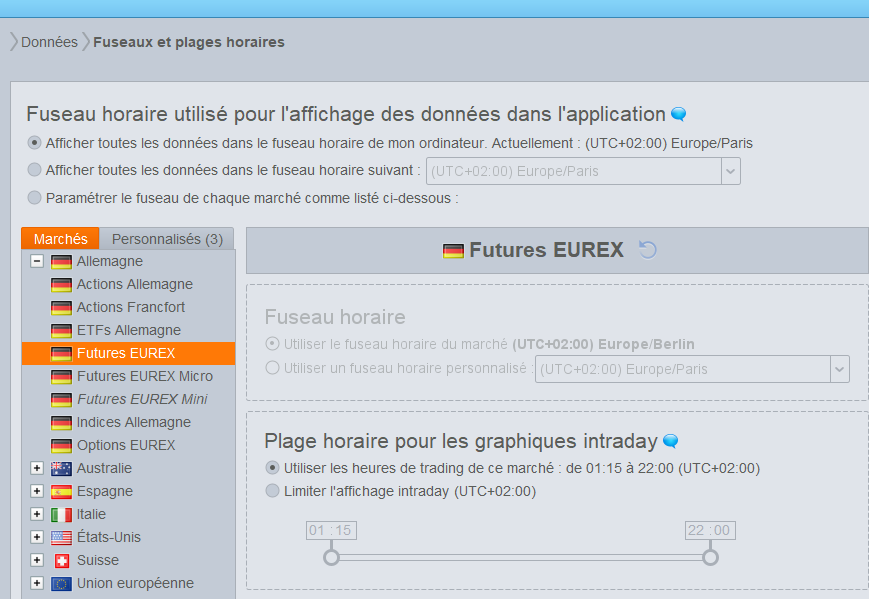Click Swiss flag icon in market tree

[x=62, y=561]
